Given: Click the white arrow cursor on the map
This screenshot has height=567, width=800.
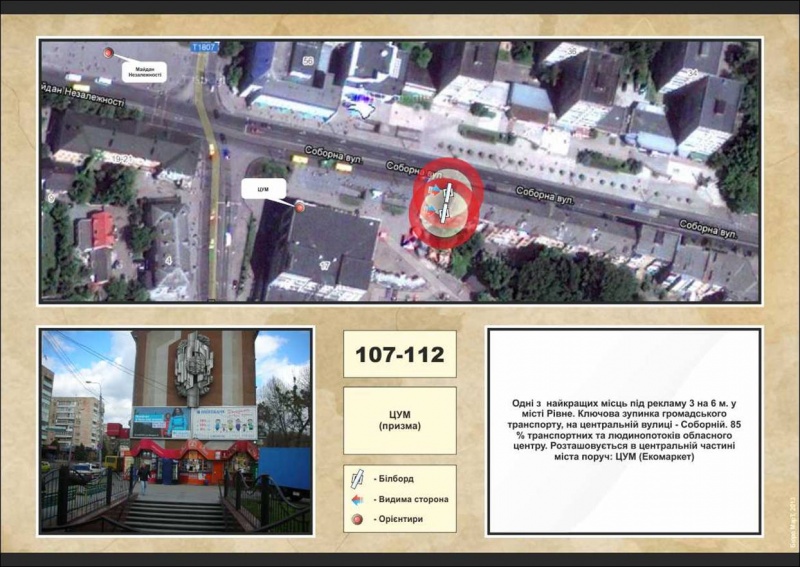Looking at the screenshot, I should coord(366,110).
